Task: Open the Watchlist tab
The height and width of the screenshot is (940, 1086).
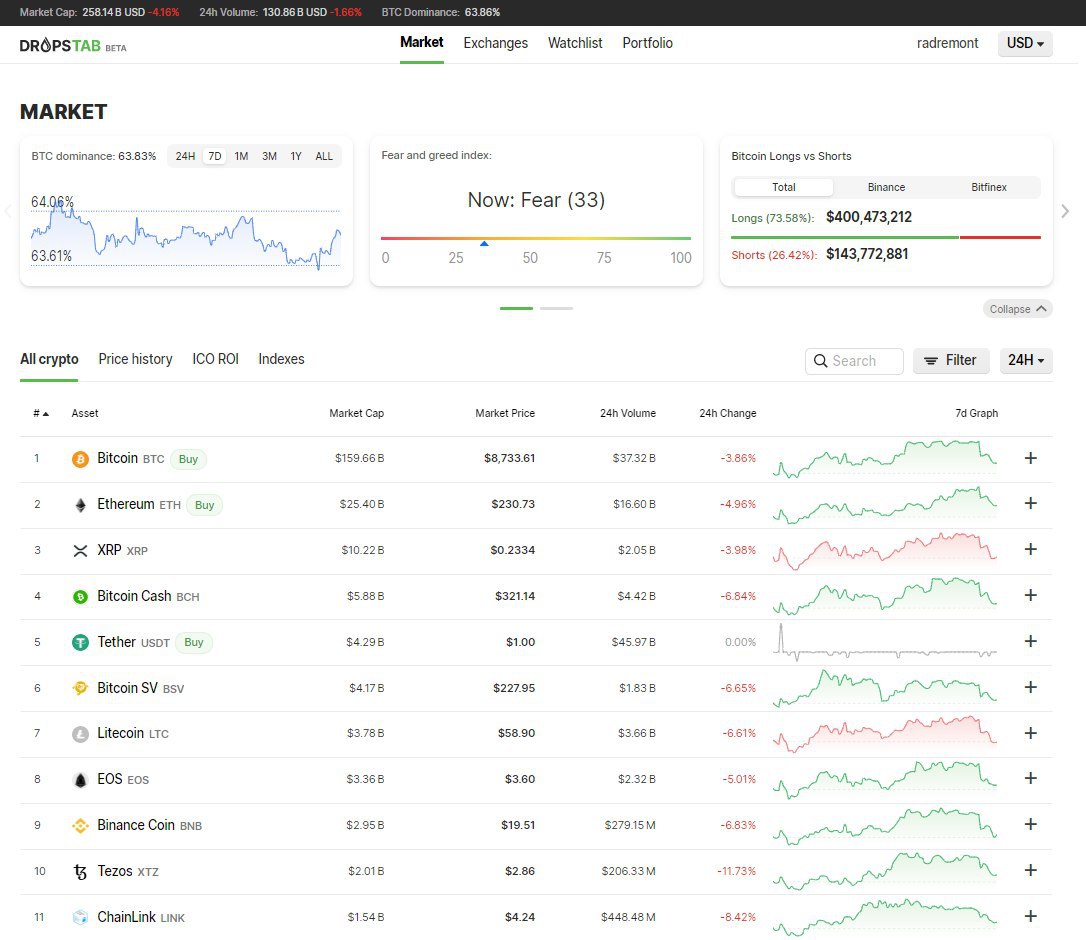Action: (x=575, y=43)
